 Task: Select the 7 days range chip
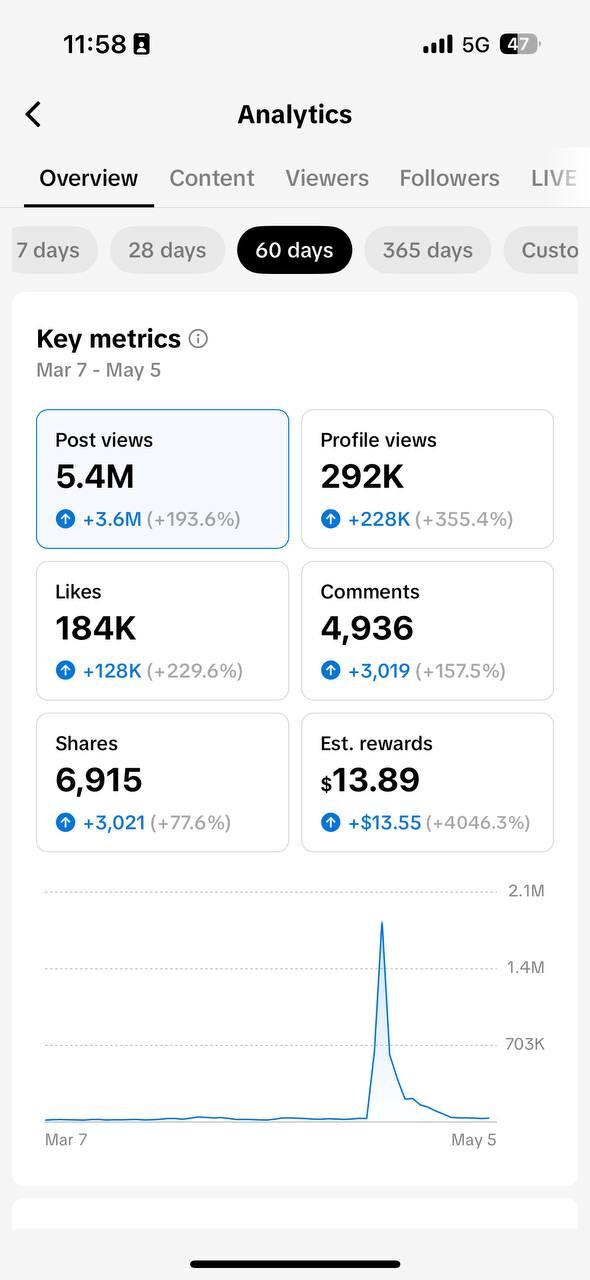[55, 250]
